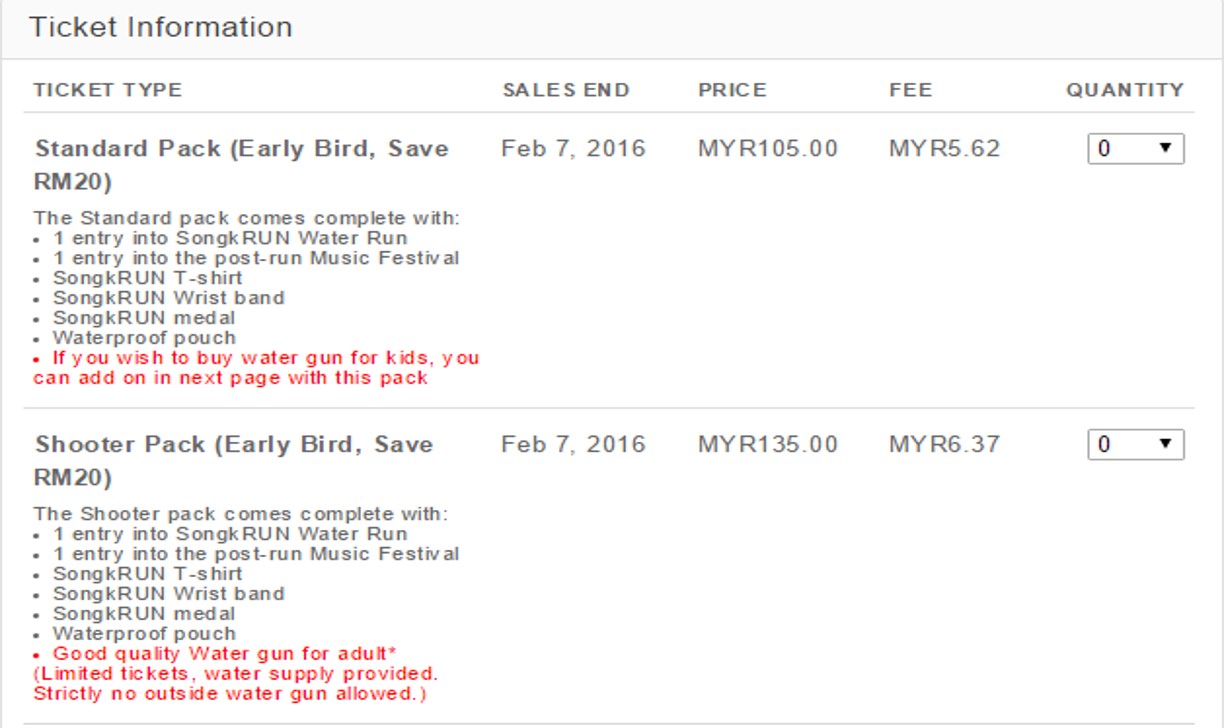
Task: Click the MYR105.00 price
Action: [767, 149]
